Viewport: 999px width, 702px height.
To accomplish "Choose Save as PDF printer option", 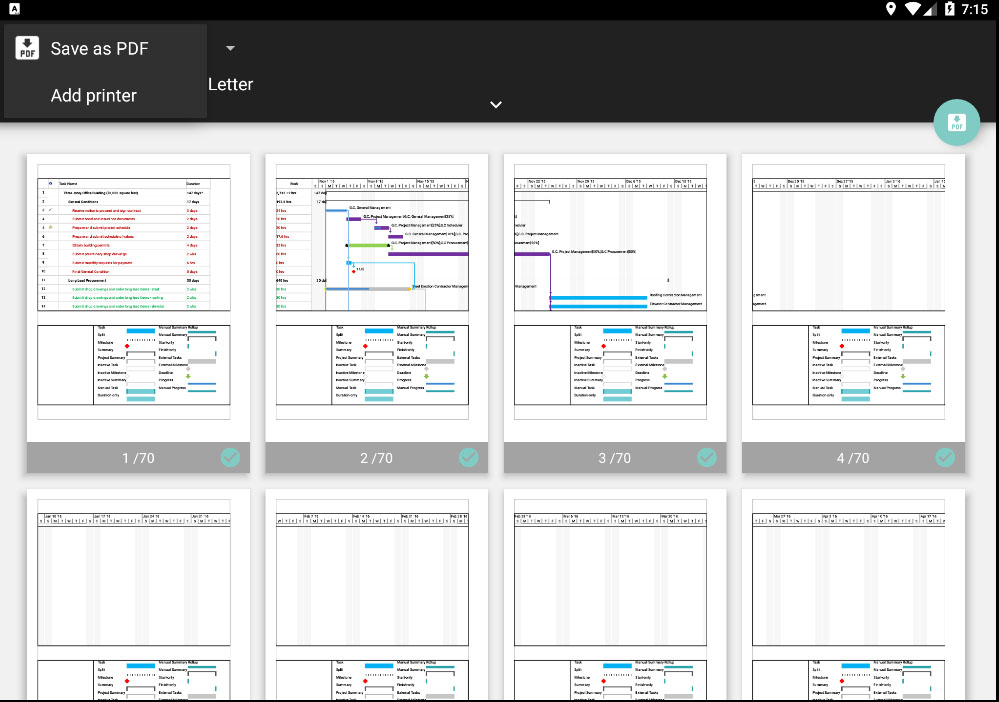I will pos(105,48).
